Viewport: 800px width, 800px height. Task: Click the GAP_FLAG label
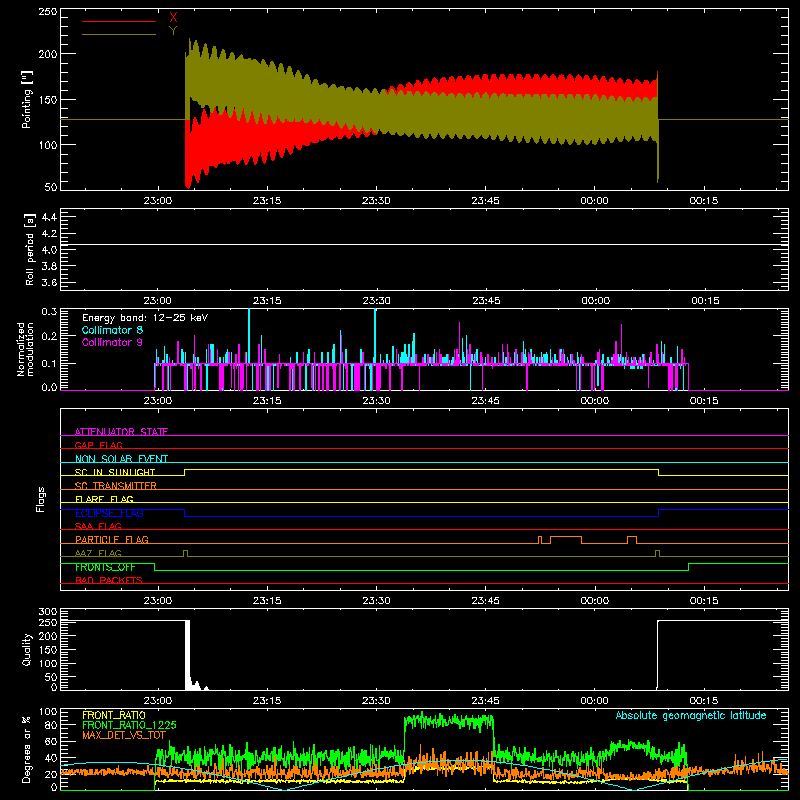98,445
